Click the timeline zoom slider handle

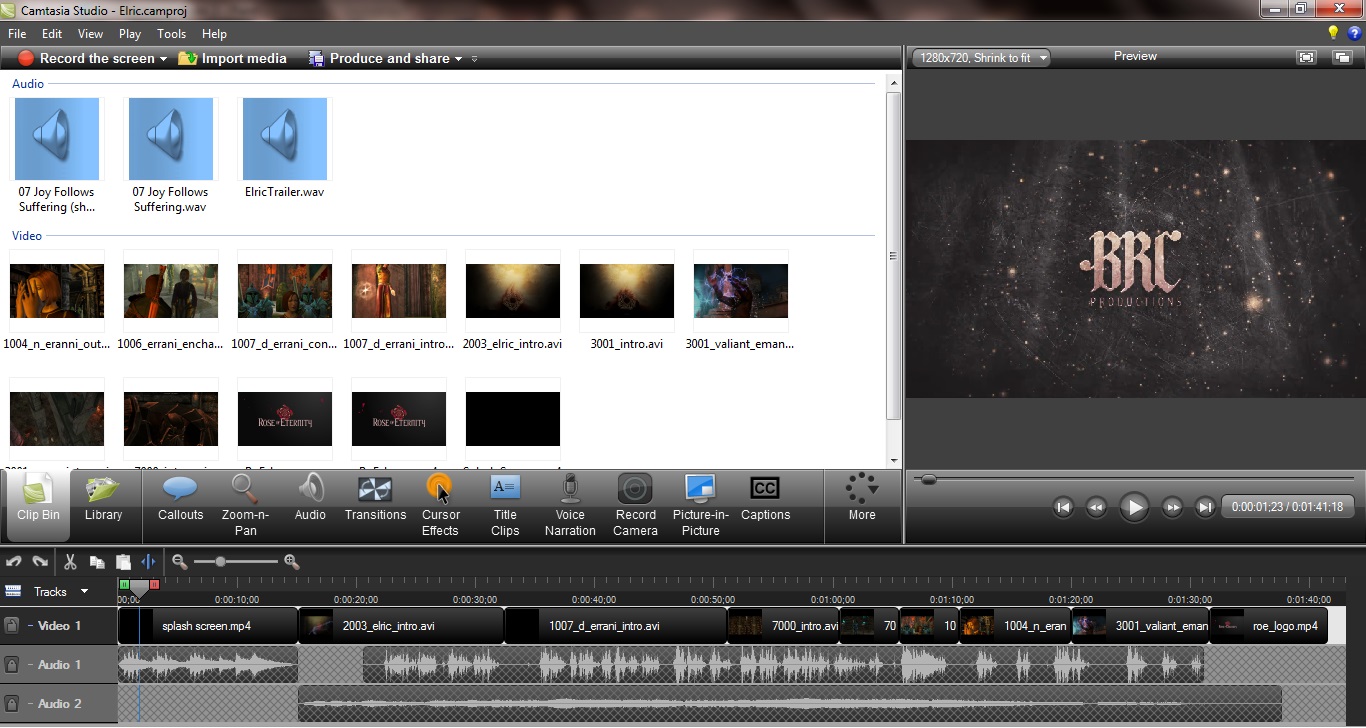pyautogui.click(x=220, y=562)
